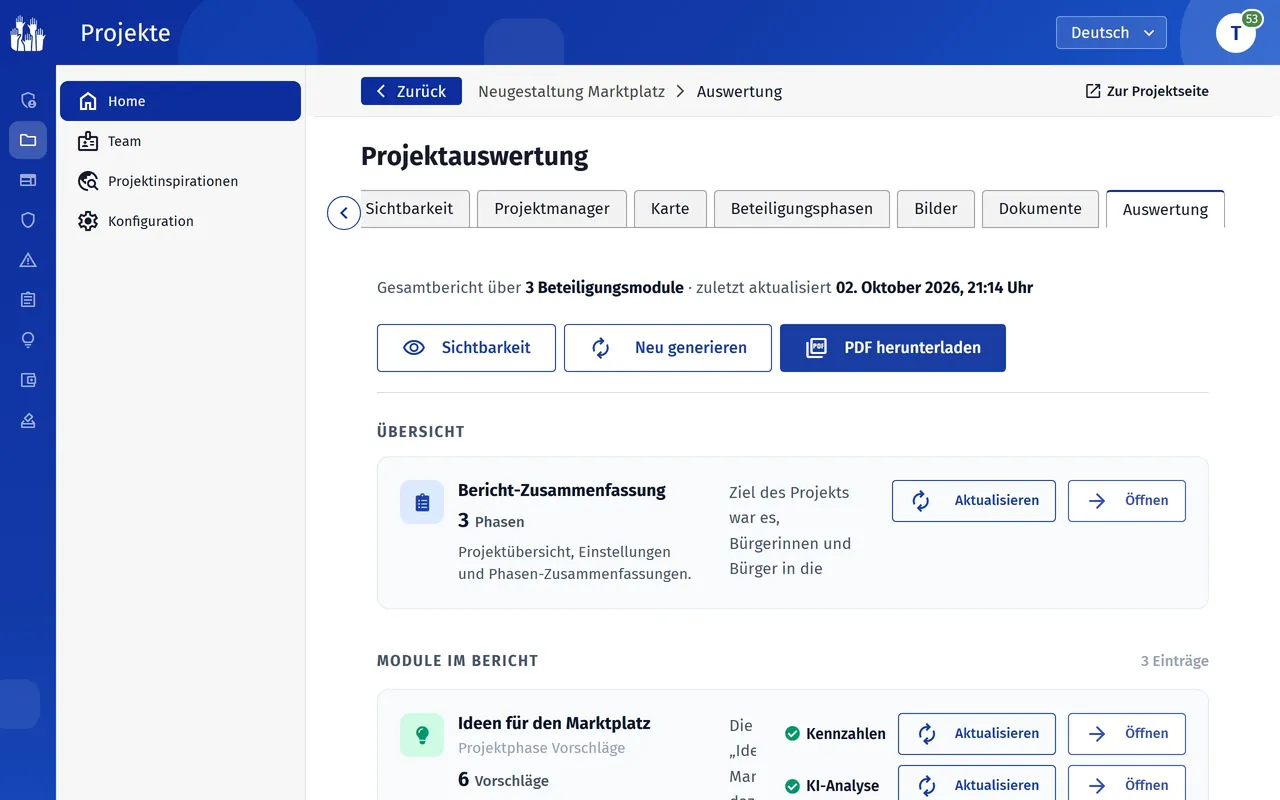Open the Deutsch language dropdown

[x=1111, y=33]
